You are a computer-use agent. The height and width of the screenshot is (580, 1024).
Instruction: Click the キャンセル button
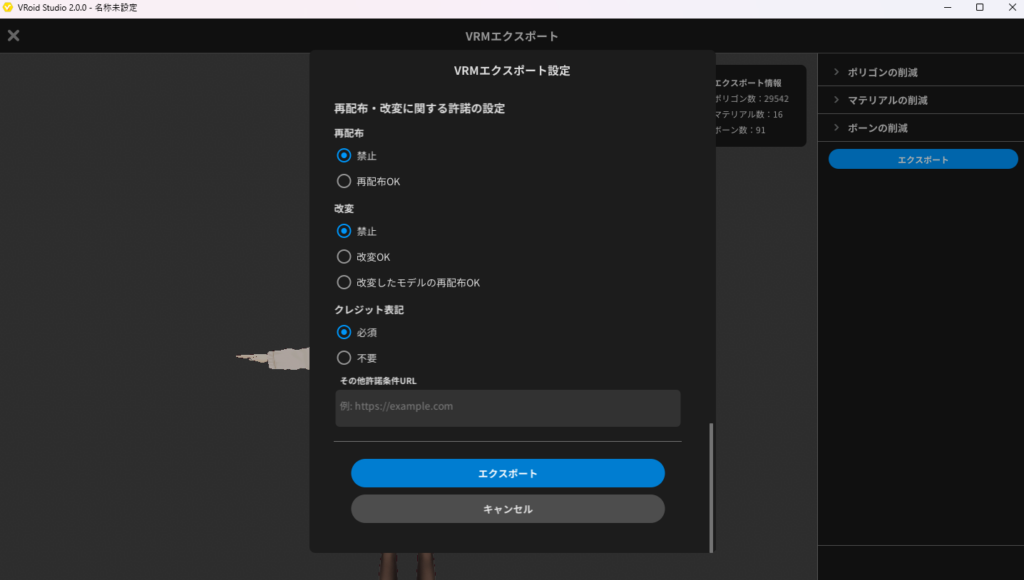tap(508, 509)
